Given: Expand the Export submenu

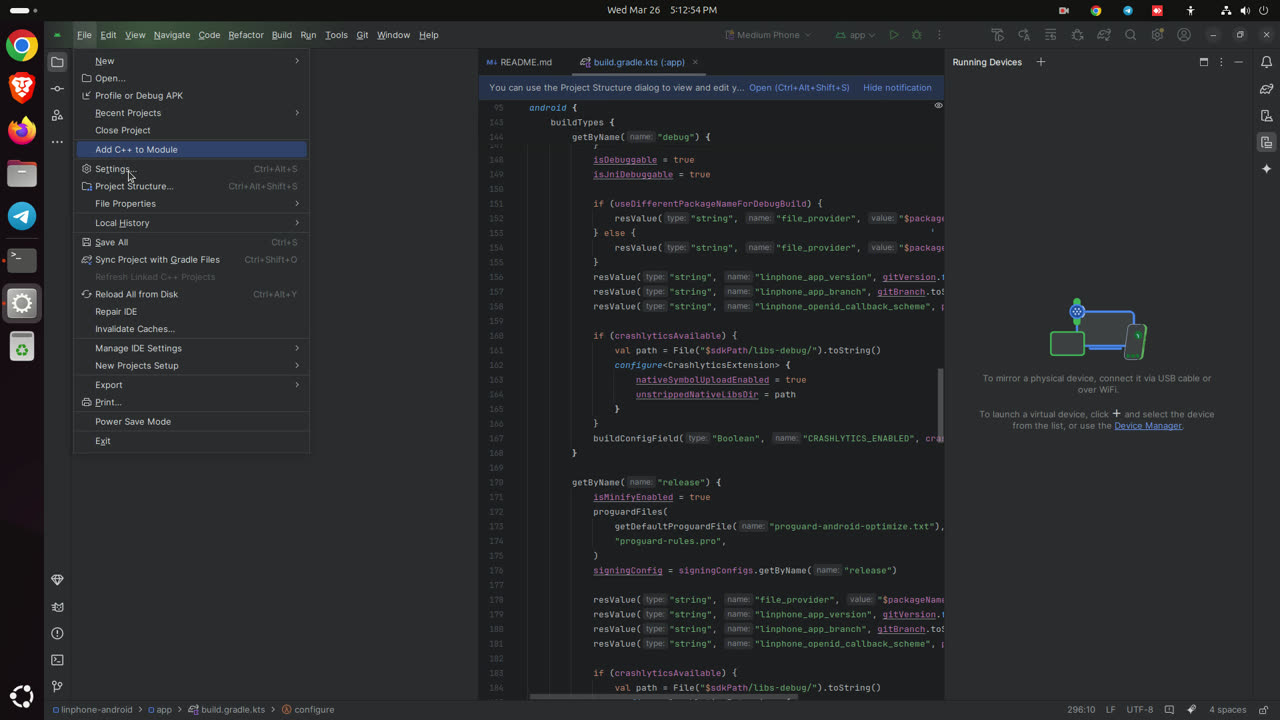Looking at the screenshot, I should 191,385.
